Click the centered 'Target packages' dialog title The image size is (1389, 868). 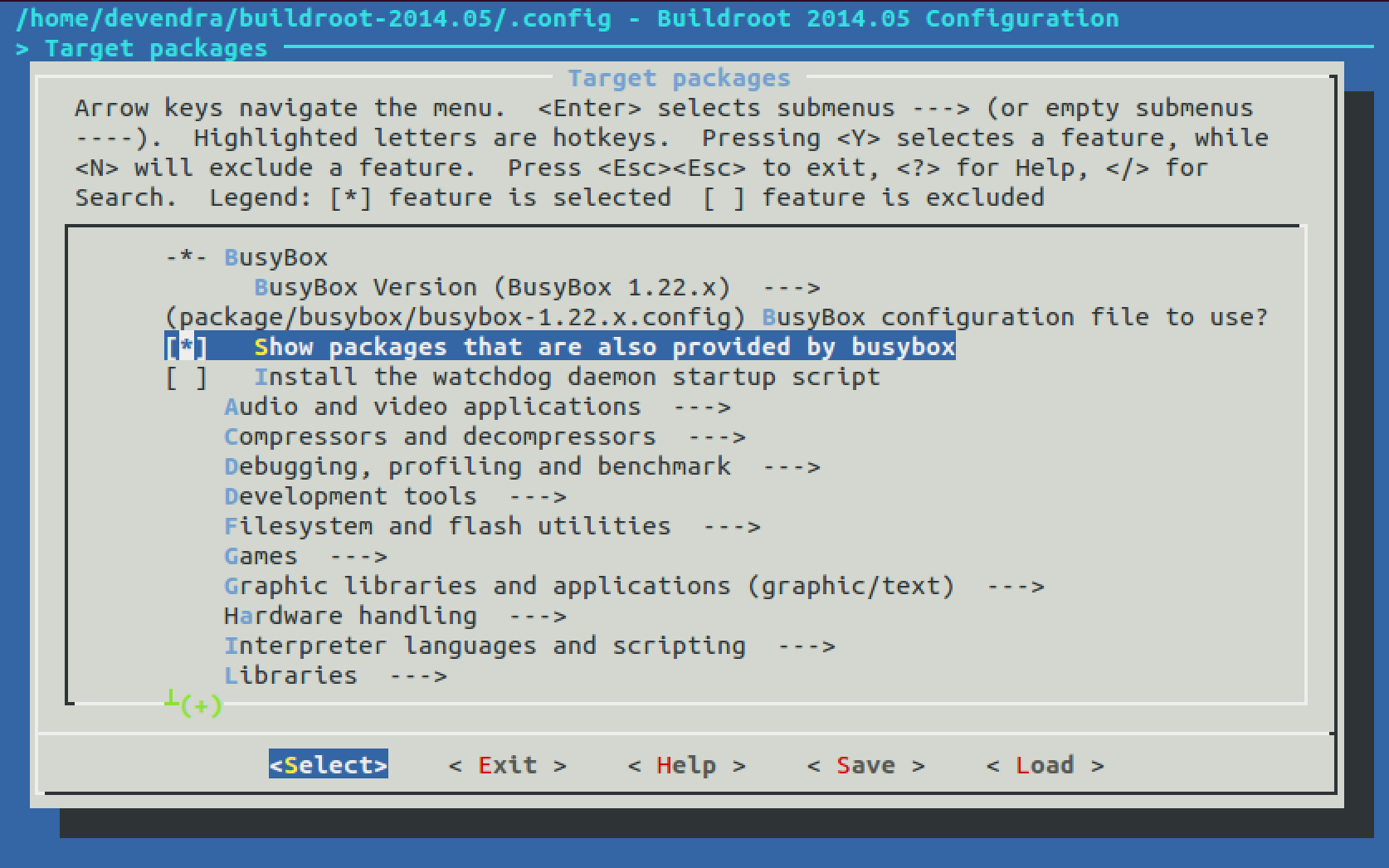(x=679, y=78)
